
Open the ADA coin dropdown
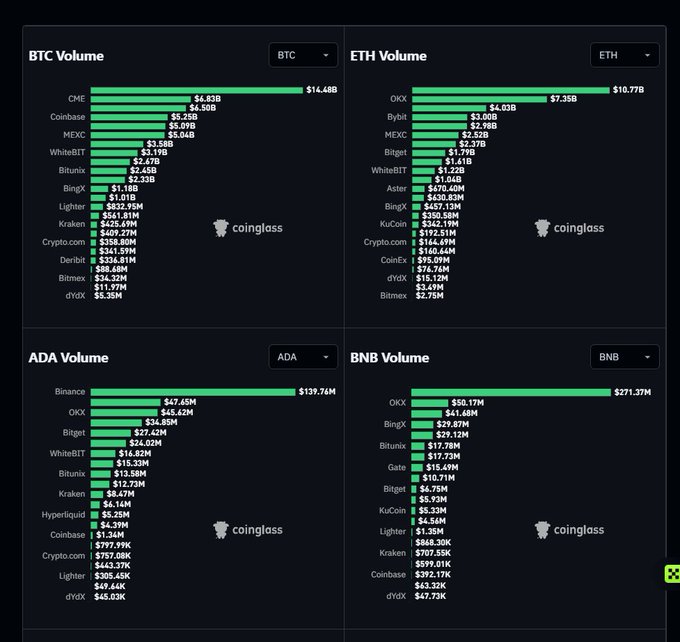pyautogui.click(x=303, y=357)
